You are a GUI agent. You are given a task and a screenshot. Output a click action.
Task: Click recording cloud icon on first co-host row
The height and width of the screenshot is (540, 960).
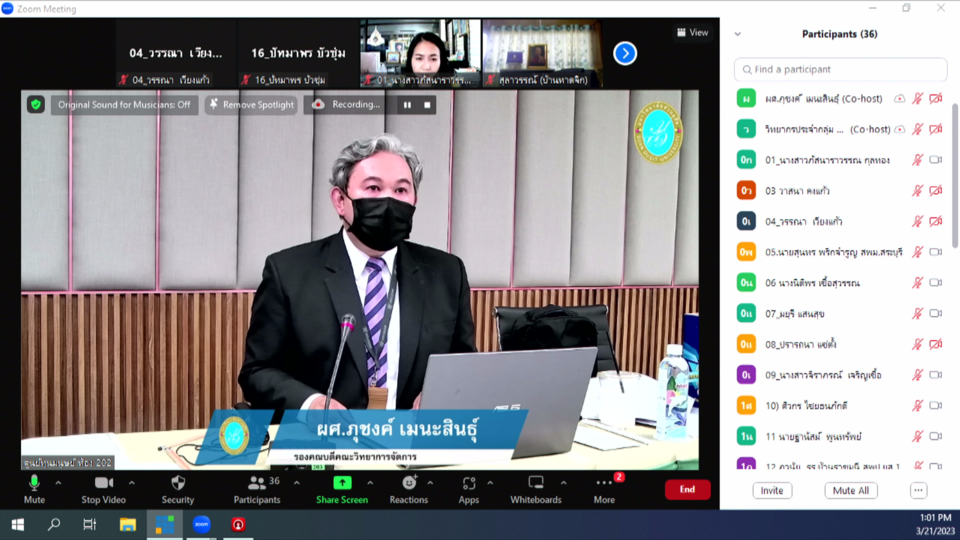tap(899, 99)
